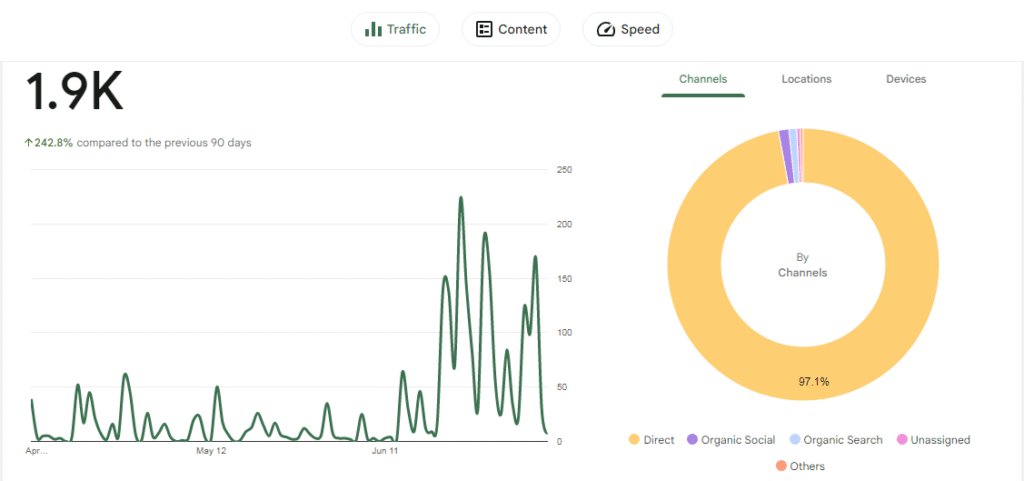Select the Devices tab
1024x481 pixels.
906,79
